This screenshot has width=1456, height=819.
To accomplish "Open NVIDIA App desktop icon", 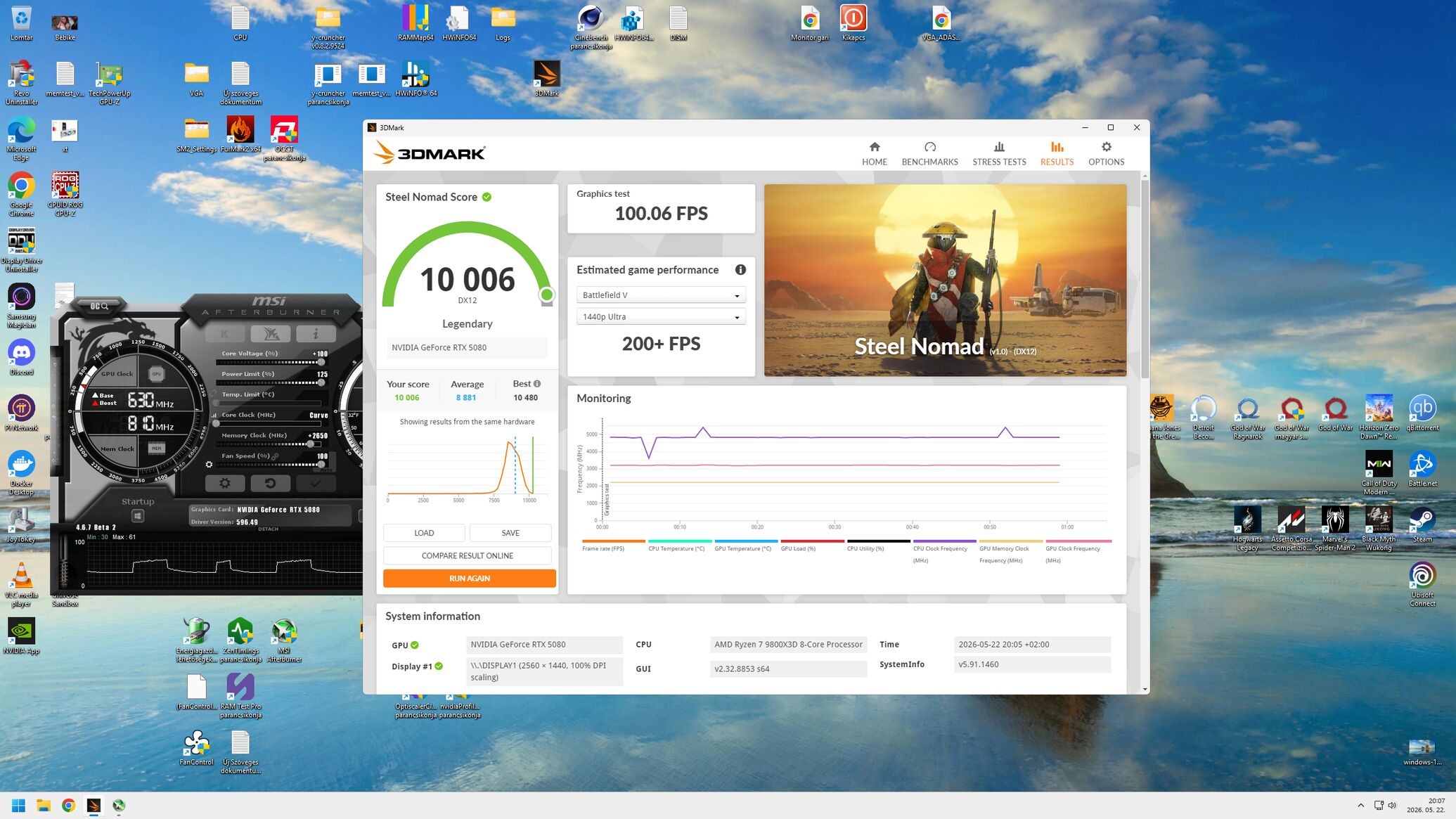I will tap(22, 636).
